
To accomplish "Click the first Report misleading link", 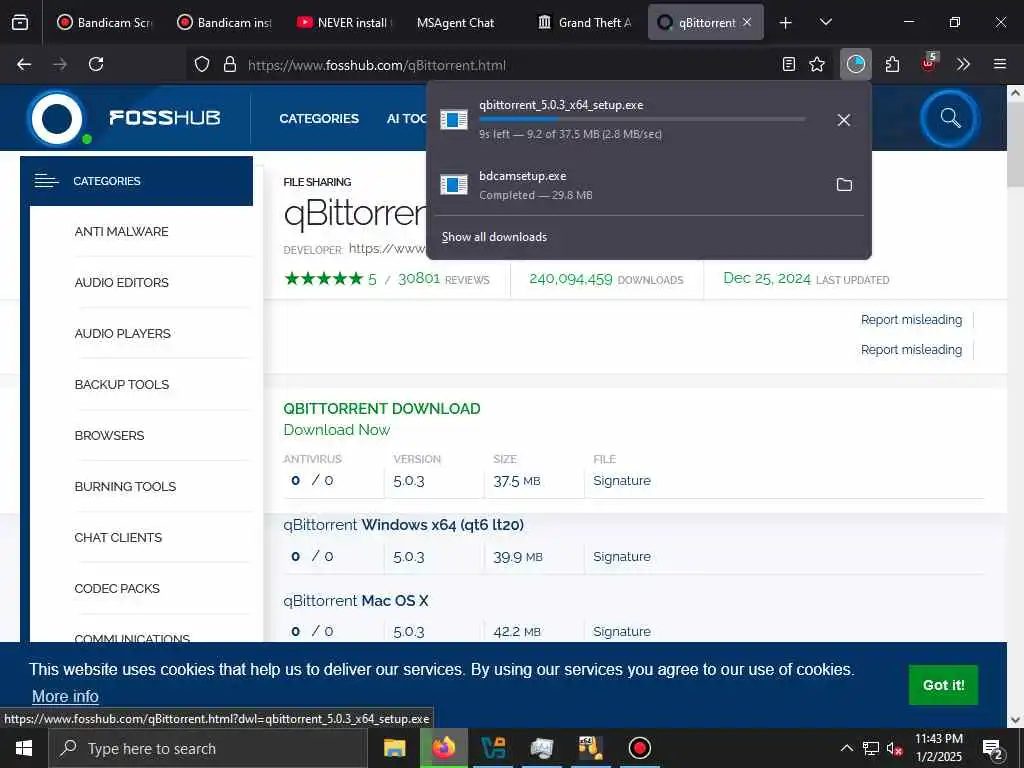I will 911,319.
